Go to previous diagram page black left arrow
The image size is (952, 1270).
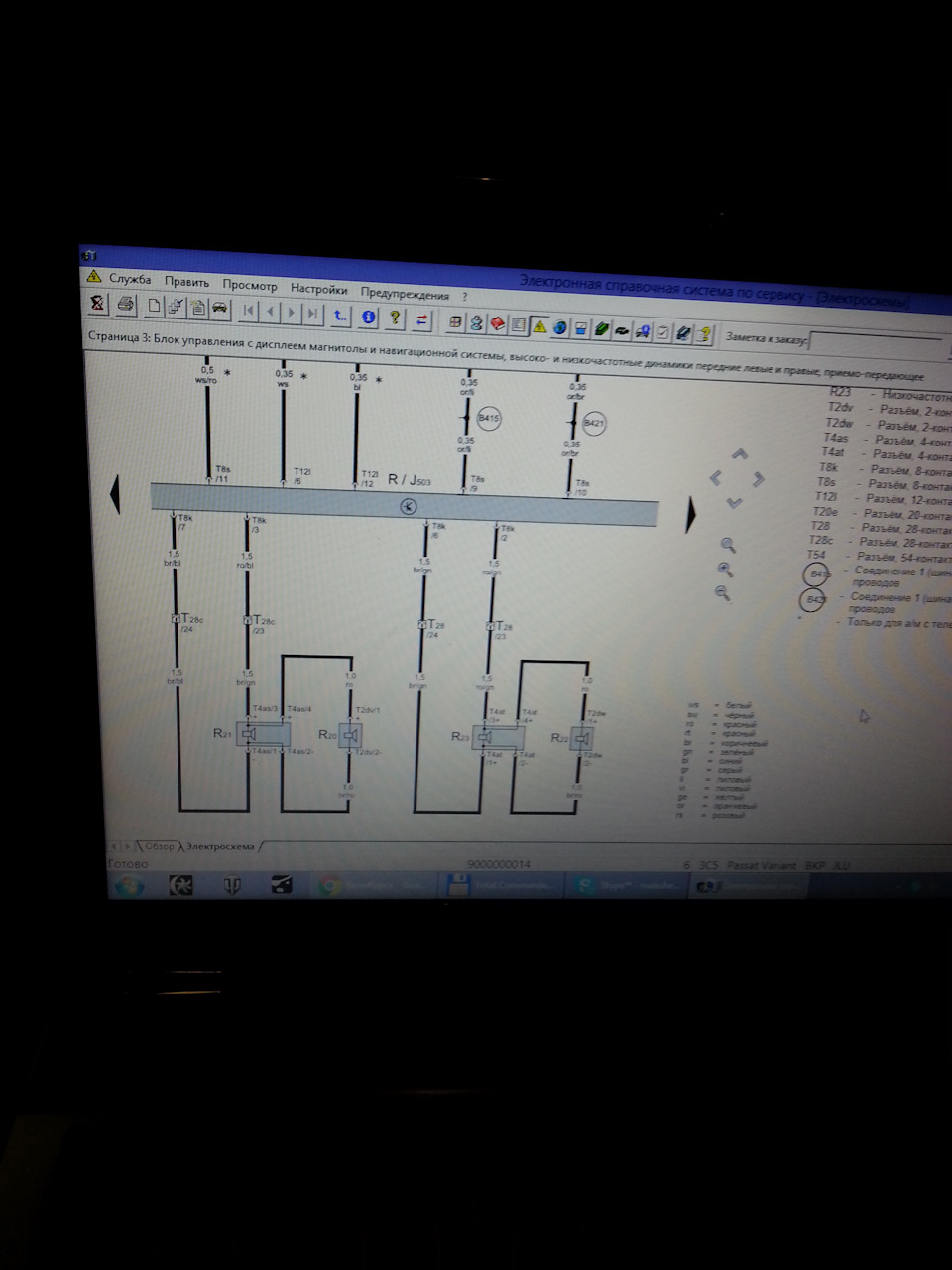[115, 493]
